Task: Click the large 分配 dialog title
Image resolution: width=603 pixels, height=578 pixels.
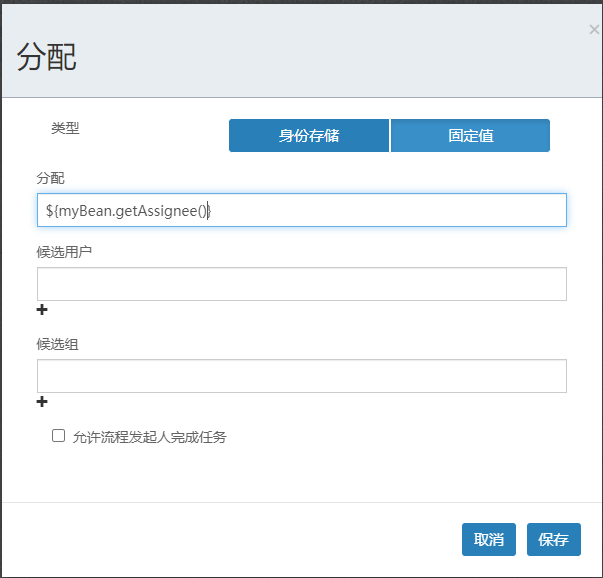Action: click(x=47, y=57)
